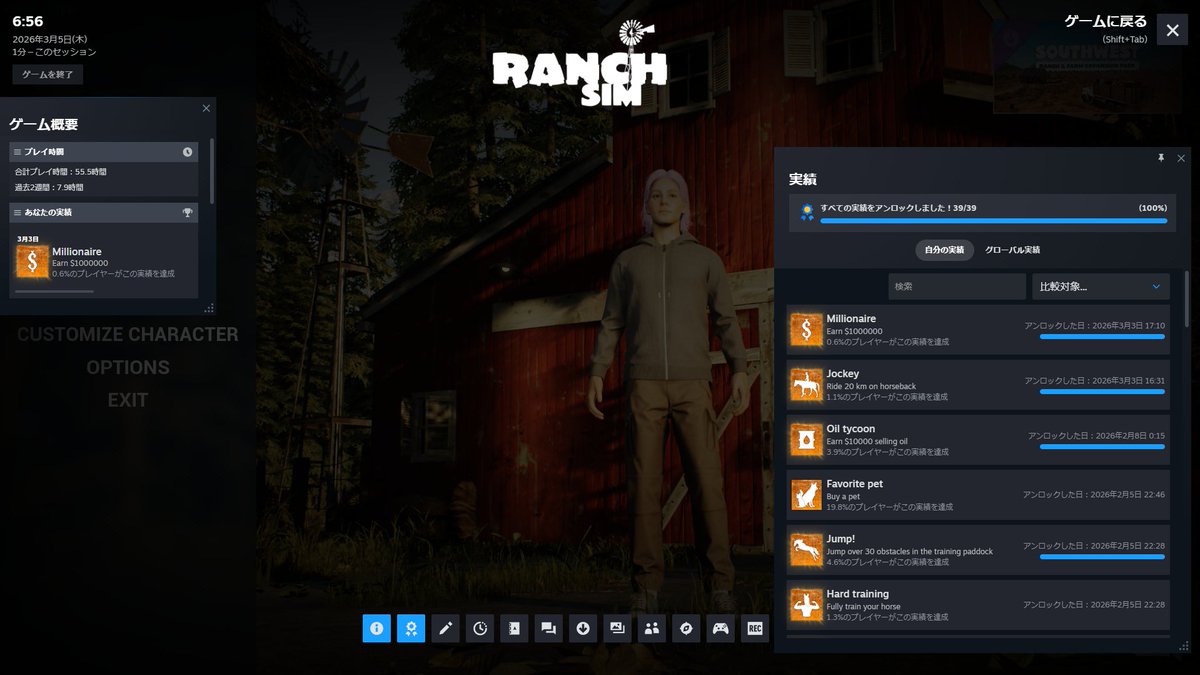The height and width of the screenshot is (675, 1200).
Task: Click the ゲーム概要 panel vertical scrollbar
Action: 212,170
